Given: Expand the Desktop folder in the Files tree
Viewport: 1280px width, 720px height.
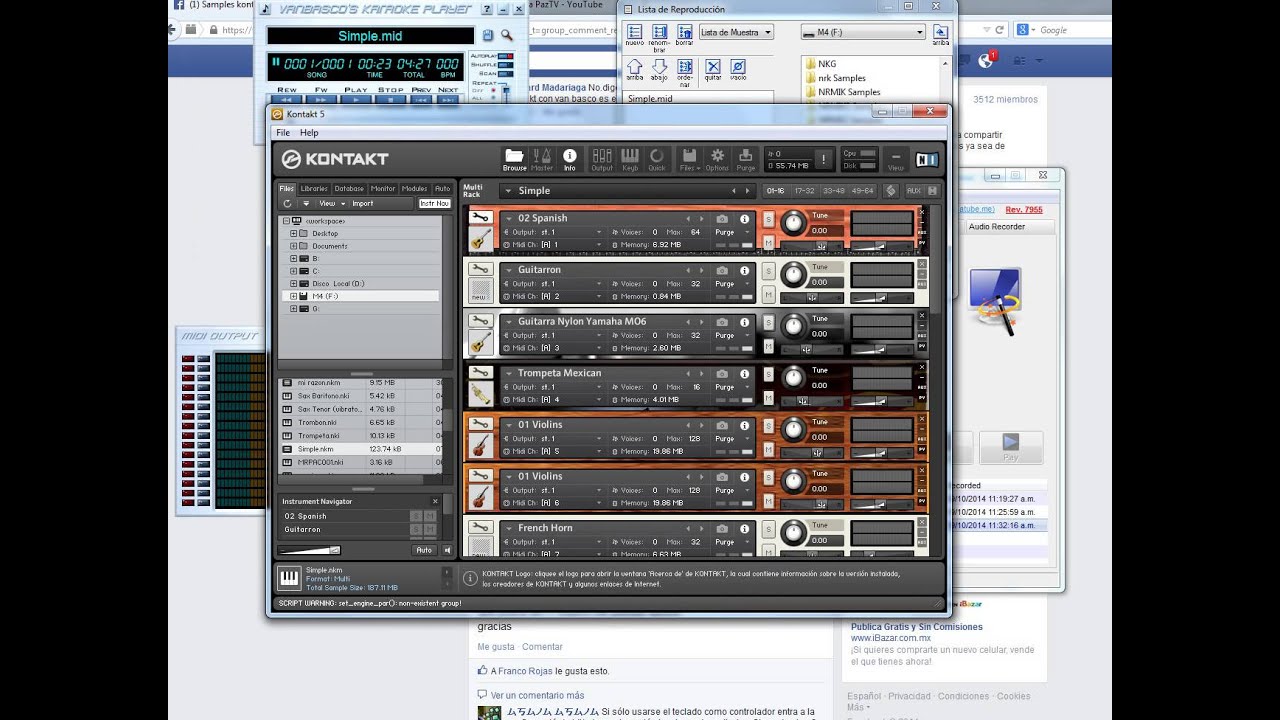Looking at the screenshot, I should [x=294, y=233].
